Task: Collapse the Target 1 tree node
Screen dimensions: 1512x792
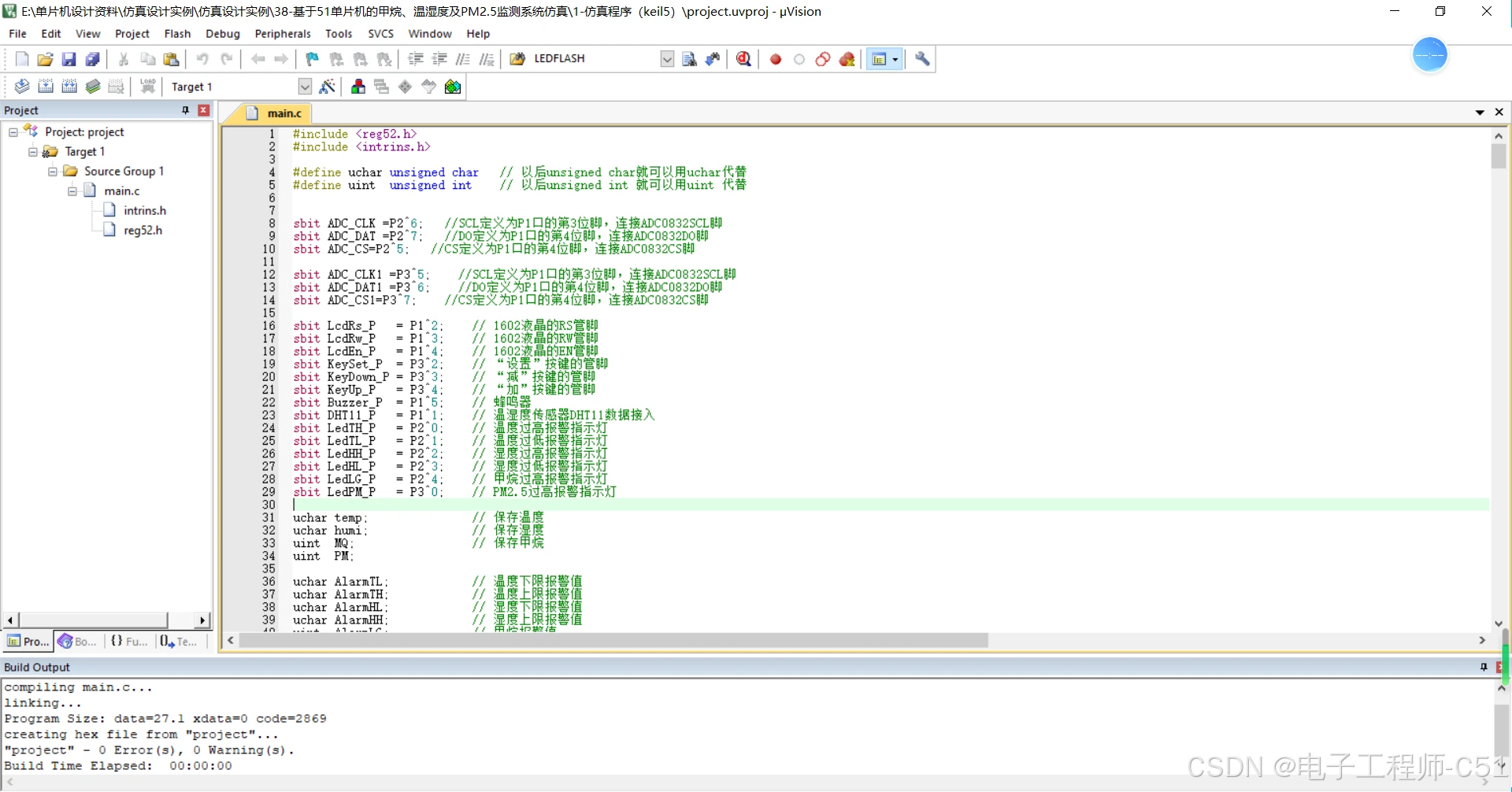Action: (33, 152)
